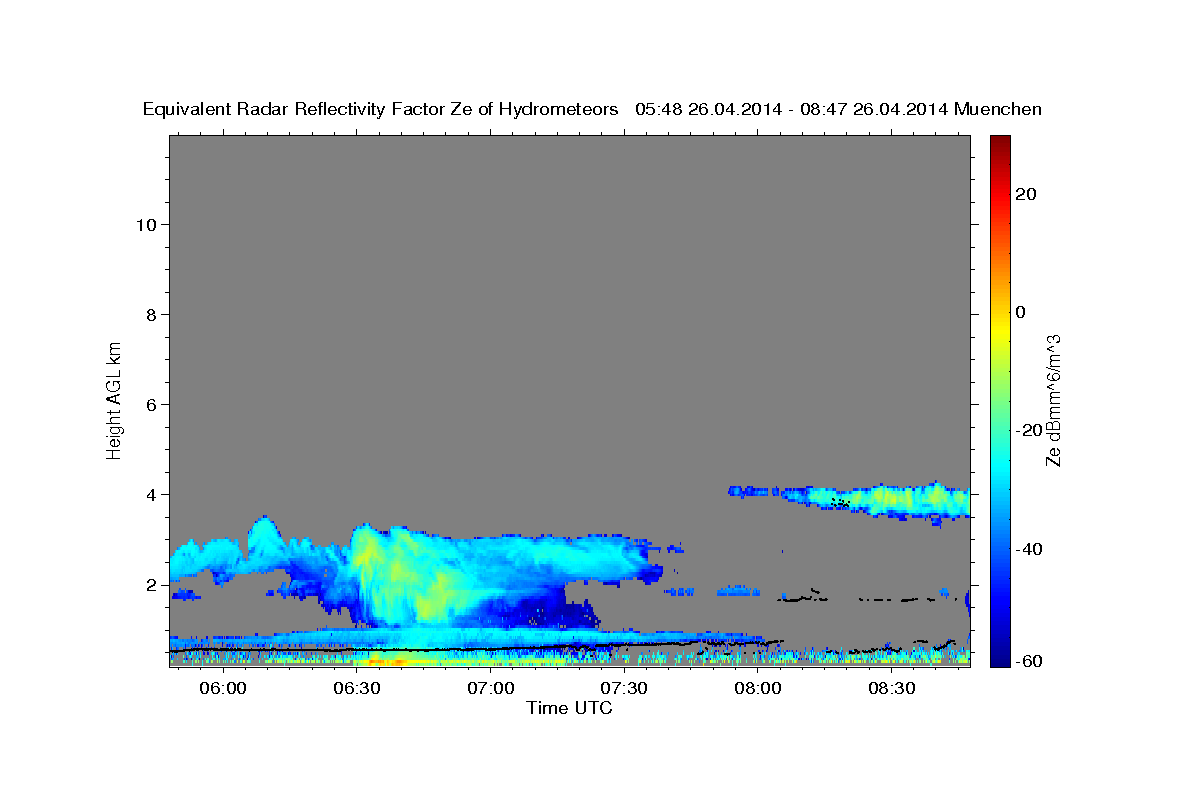The image size is (1200, 800).
Task: Click the '06:00' time tick label
Action: tap(223, 689)
